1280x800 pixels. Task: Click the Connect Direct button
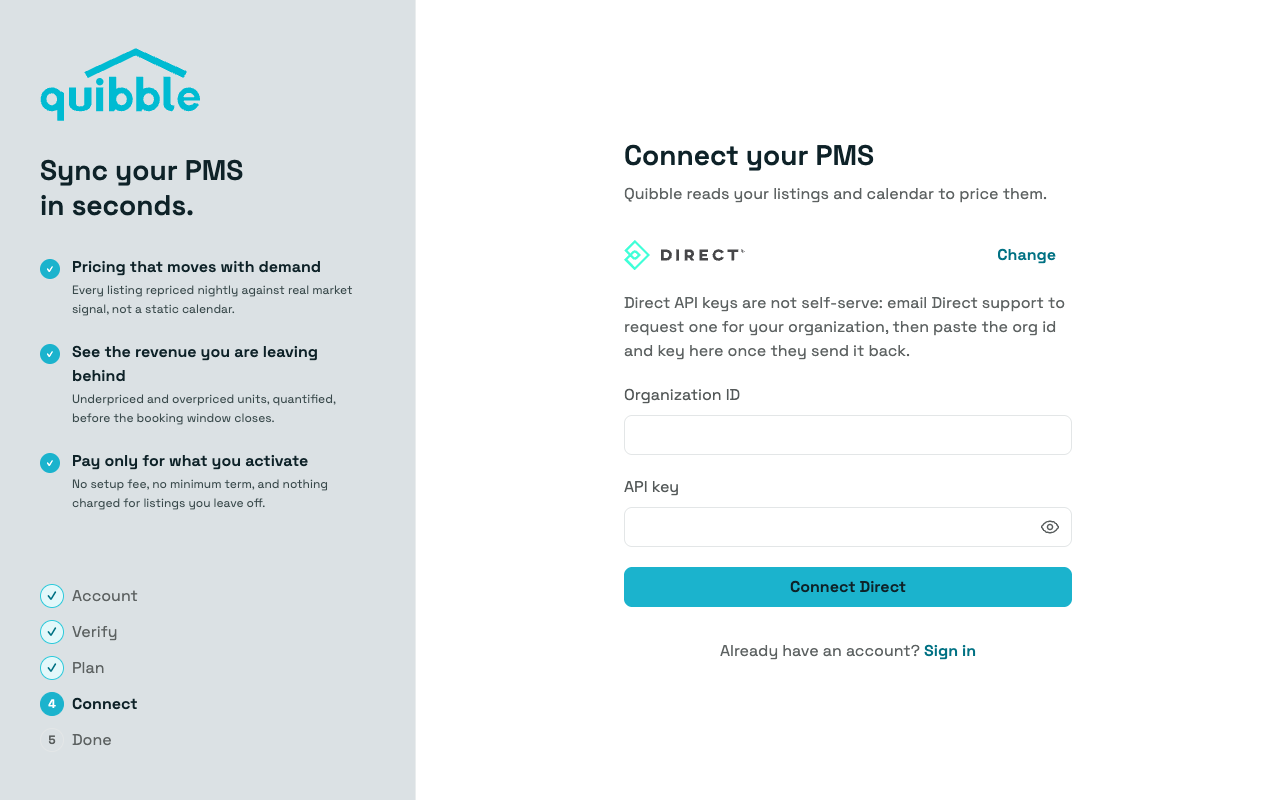pyautogui.click(x=848, y=587)
